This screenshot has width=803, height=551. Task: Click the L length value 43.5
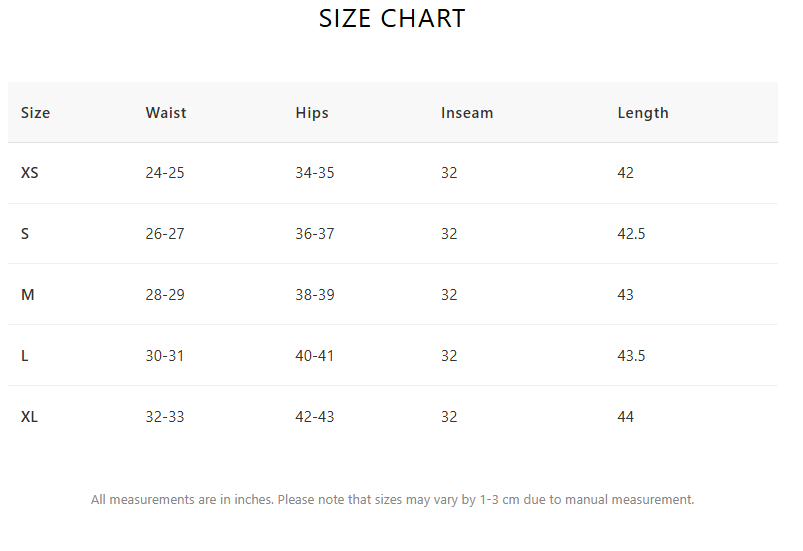pyautogui.click(x=631, y=355)
